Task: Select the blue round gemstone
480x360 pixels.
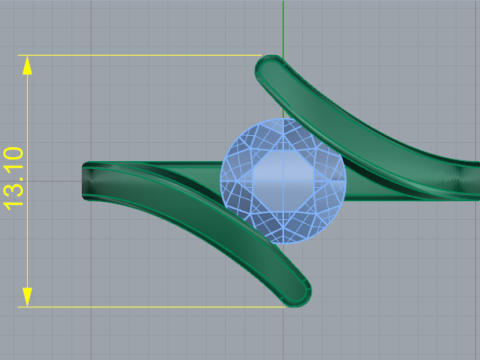Action: (283, 181)
